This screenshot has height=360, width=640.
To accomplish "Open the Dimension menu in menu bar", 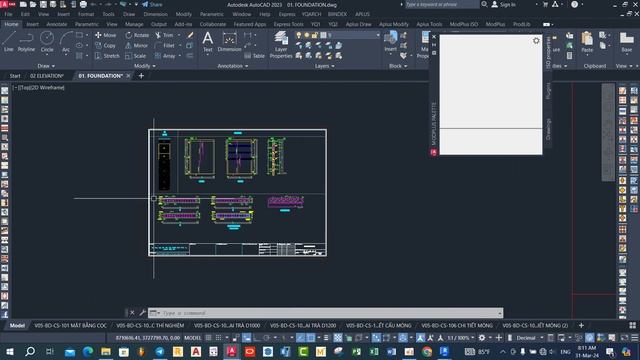I will coord(155,14).
